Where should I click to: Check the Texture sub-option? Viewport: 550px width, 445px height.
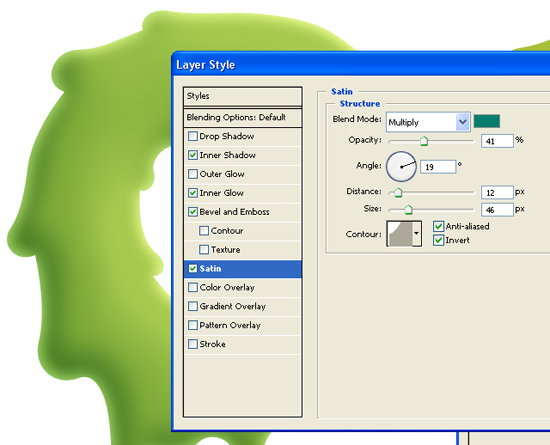[x=204, y=250]
